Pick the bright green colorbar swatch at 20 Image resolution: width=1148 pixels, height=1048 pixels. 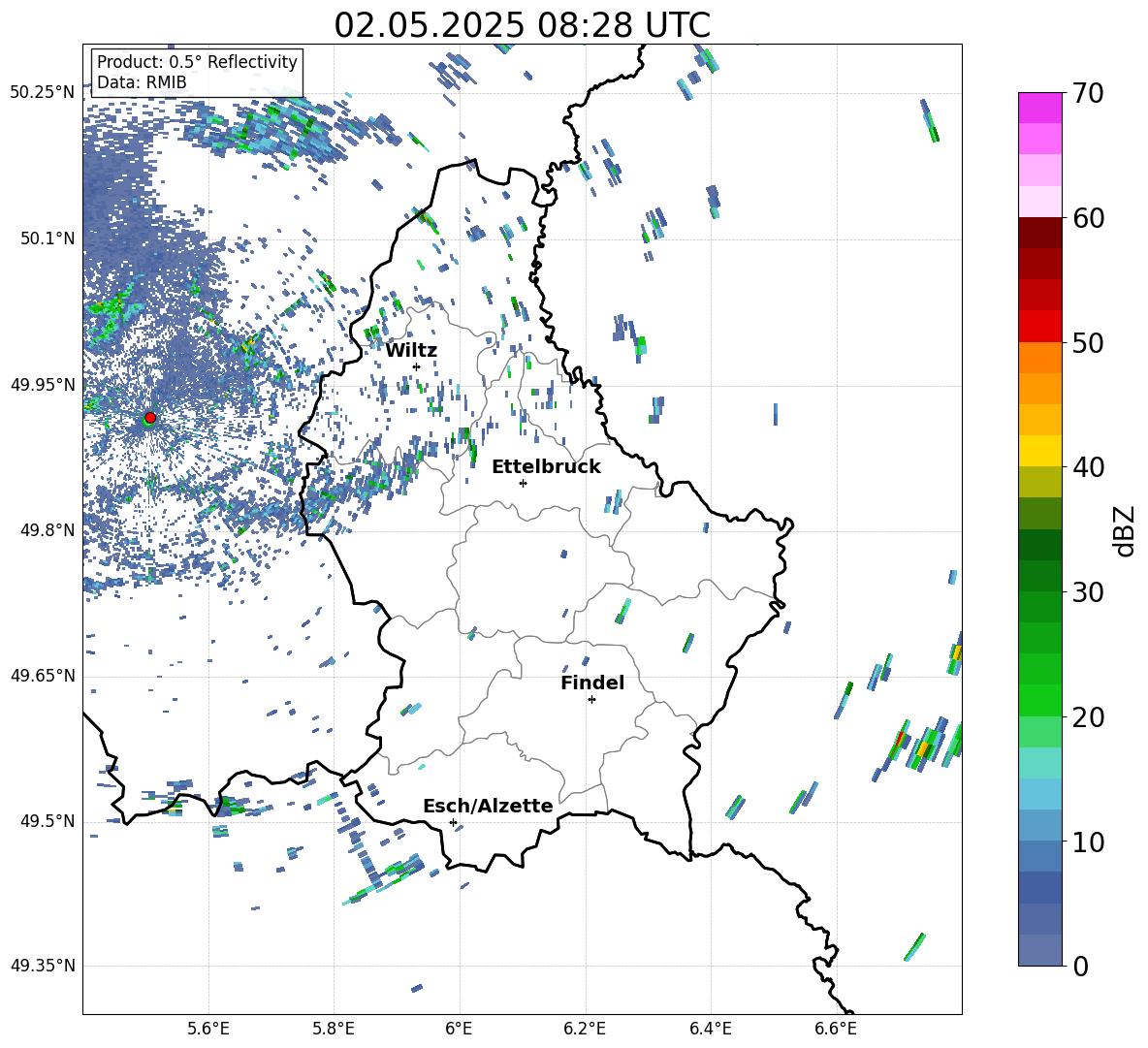(x=1039, y=701)
